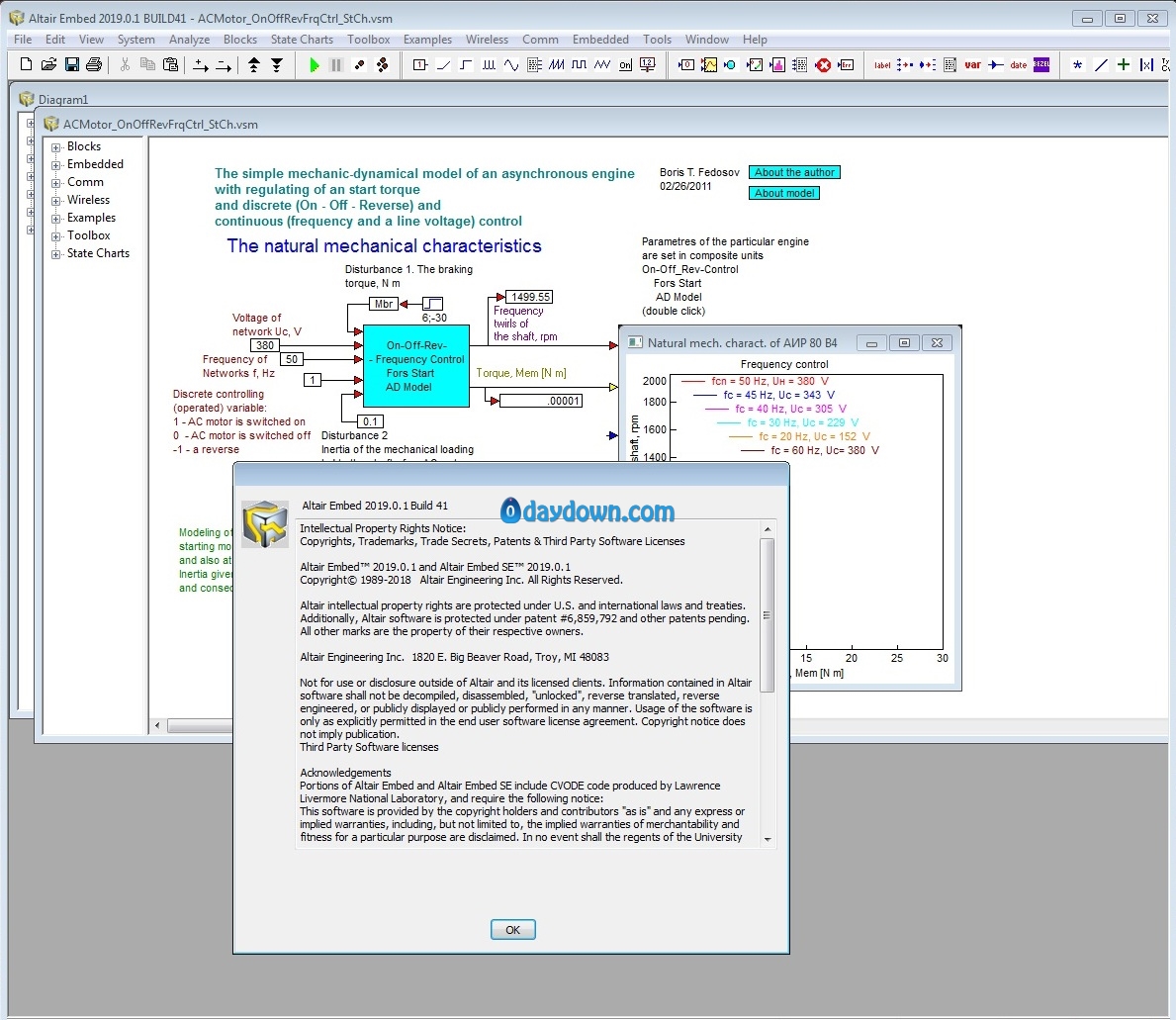Insert a label block from the toolbar
The width and height of the screenshot is (1176, 1020).
883,65
